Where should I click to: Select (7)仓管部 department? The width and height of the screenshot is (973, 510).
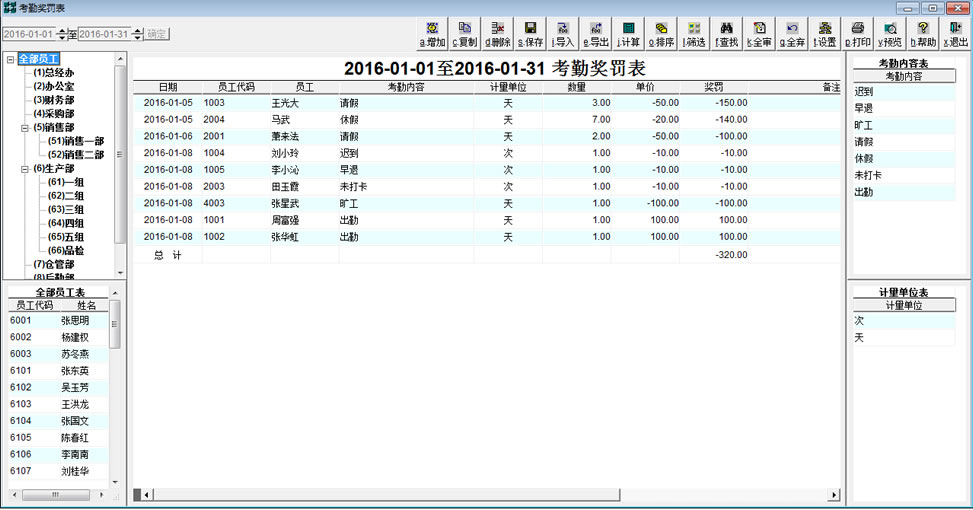pos(53,264)
